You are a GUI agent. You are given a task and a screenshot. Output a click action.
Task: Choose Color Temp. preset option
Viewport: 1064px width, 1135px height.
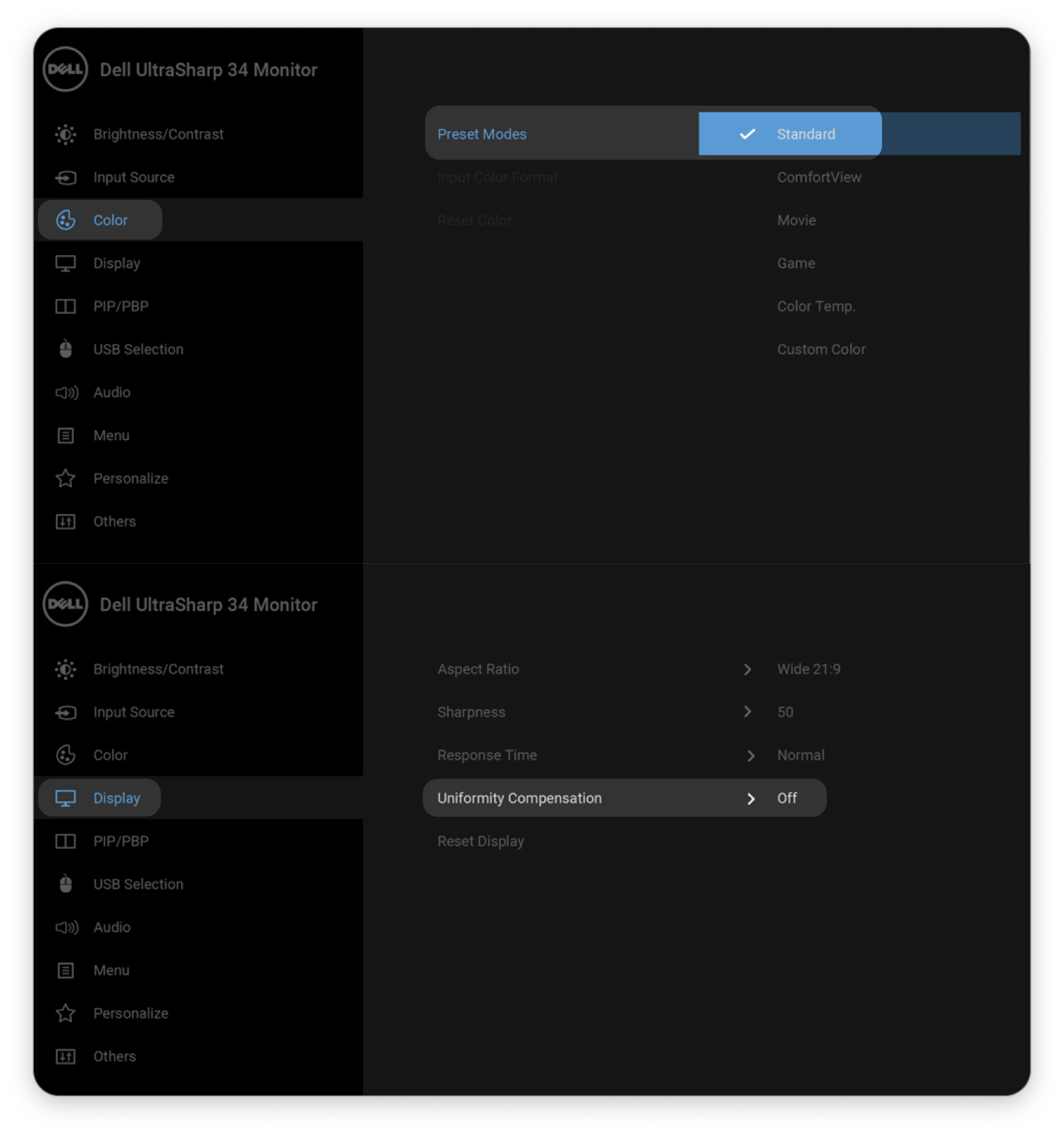(816, 307)
